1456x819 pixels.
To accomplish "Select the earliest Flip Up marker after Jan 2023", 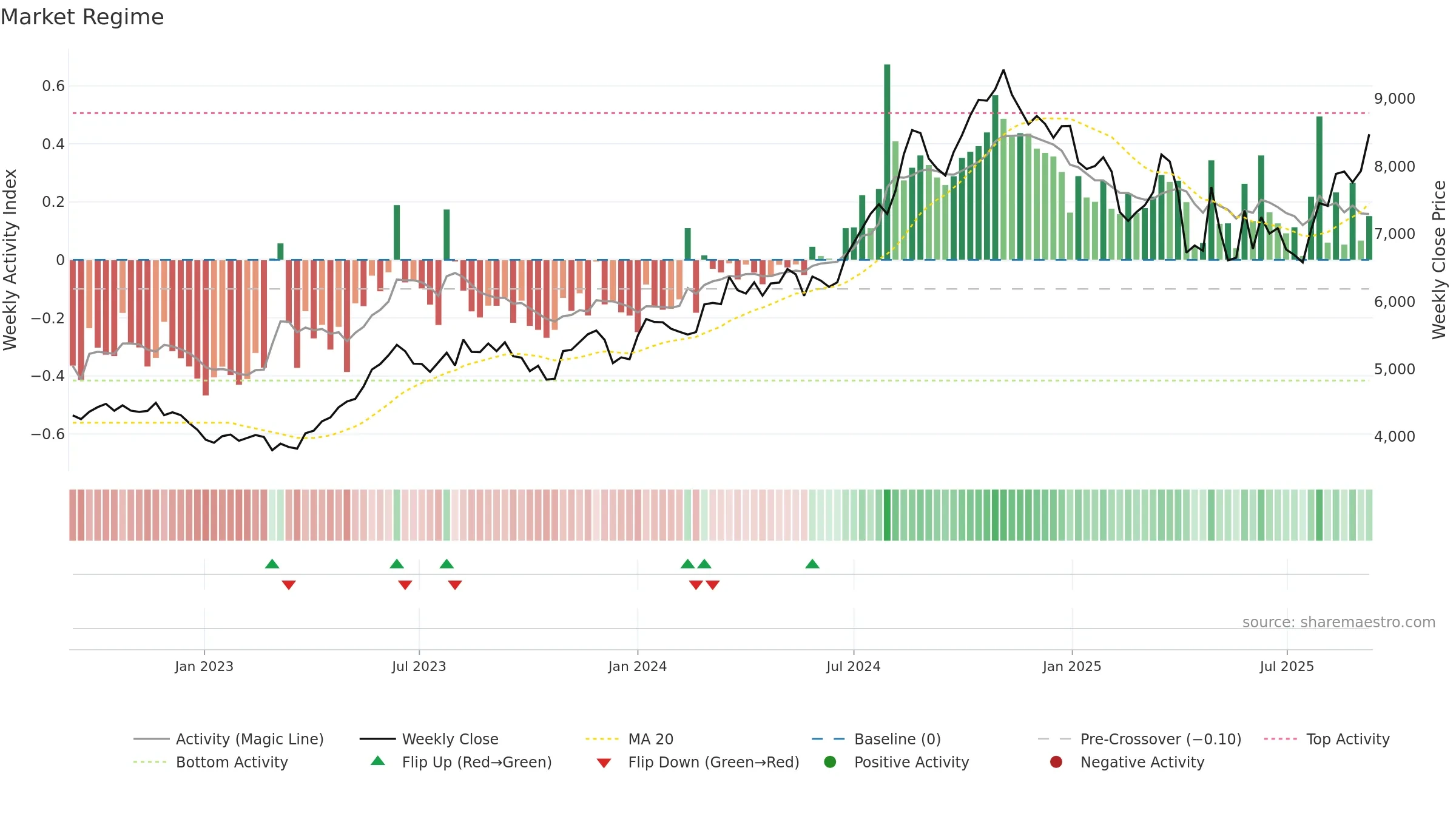I will 272,564.
